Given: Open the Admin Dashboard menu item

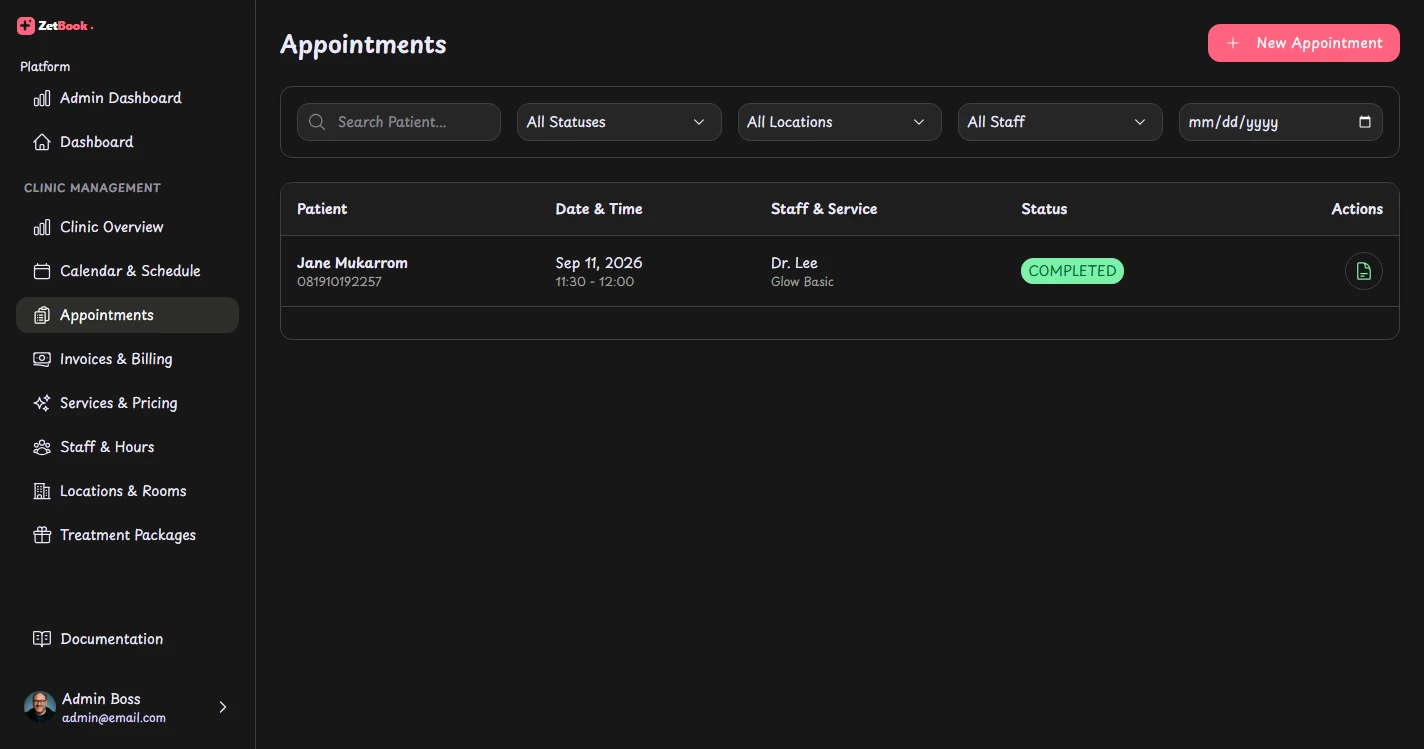Looking at the screenshot, I should pos(127,98).
